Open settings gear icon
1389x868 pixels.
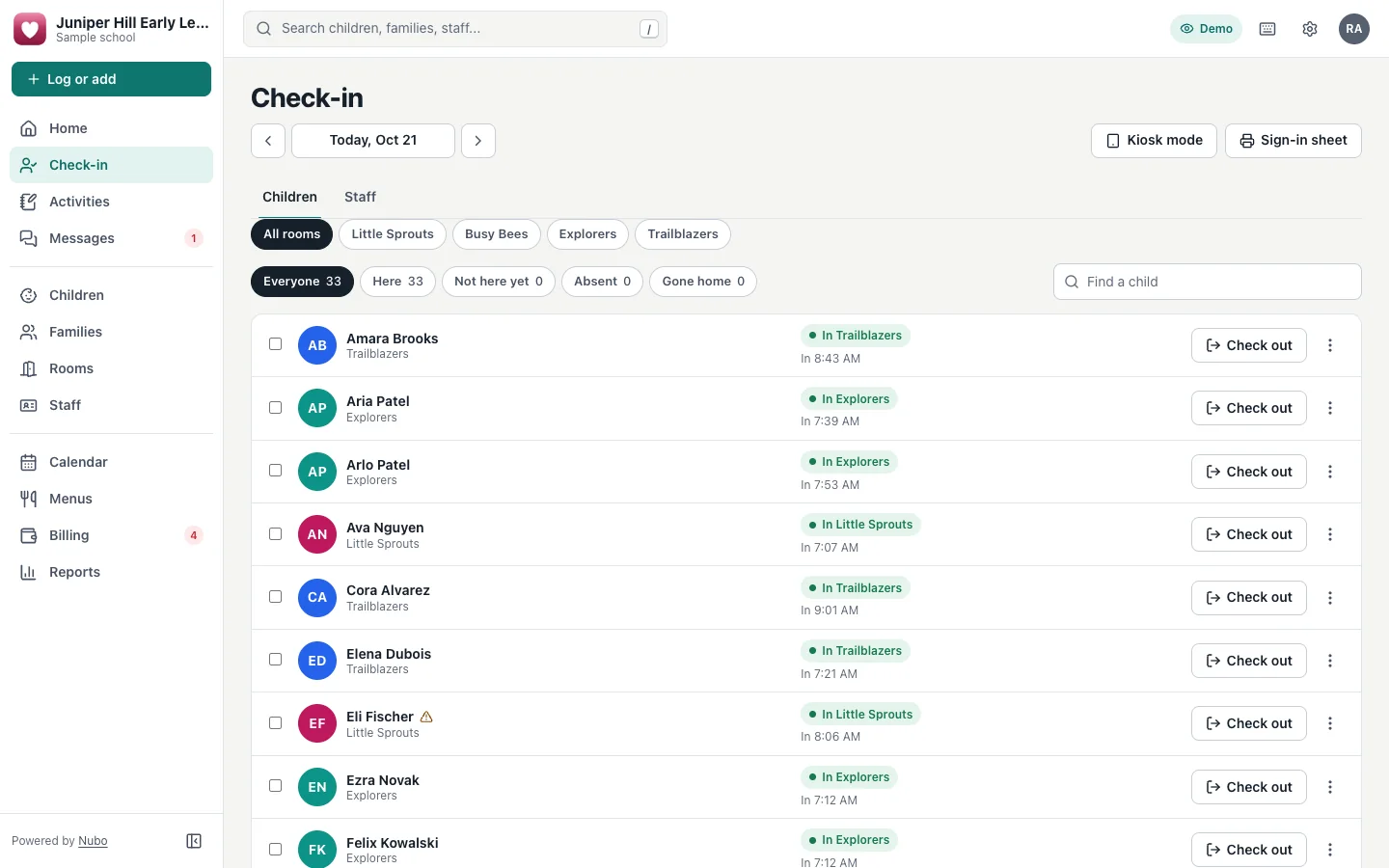tap(1310, 29)
